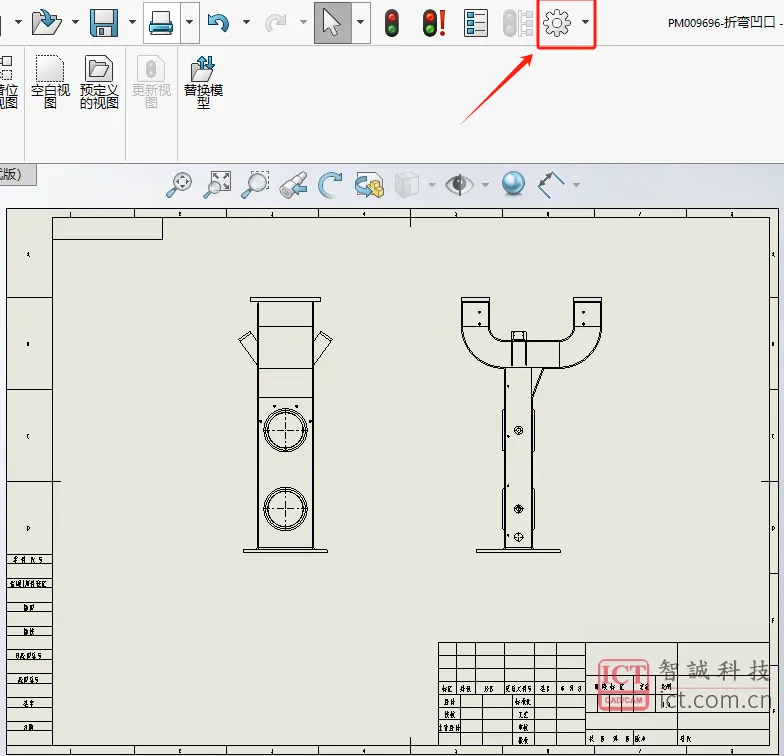Insert 空白视图 empty view
Screen dimensions: 784x756
[50, 82]
